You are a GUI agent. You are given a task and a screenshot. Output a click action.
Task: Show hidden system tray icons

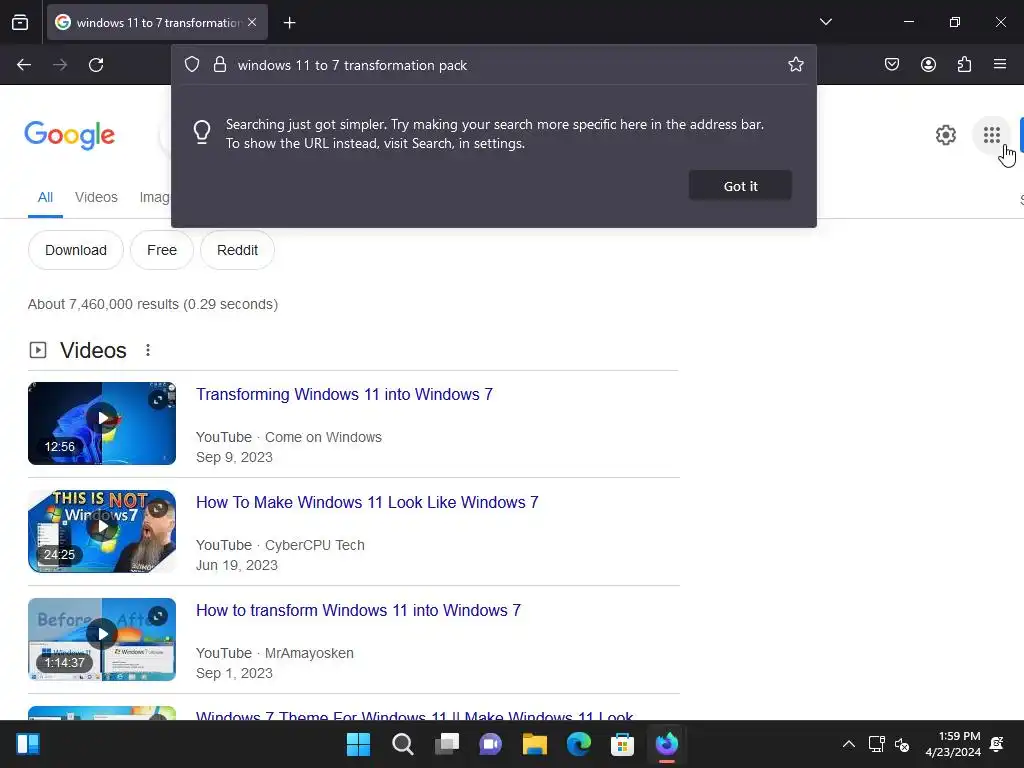(x=848, y=744)
